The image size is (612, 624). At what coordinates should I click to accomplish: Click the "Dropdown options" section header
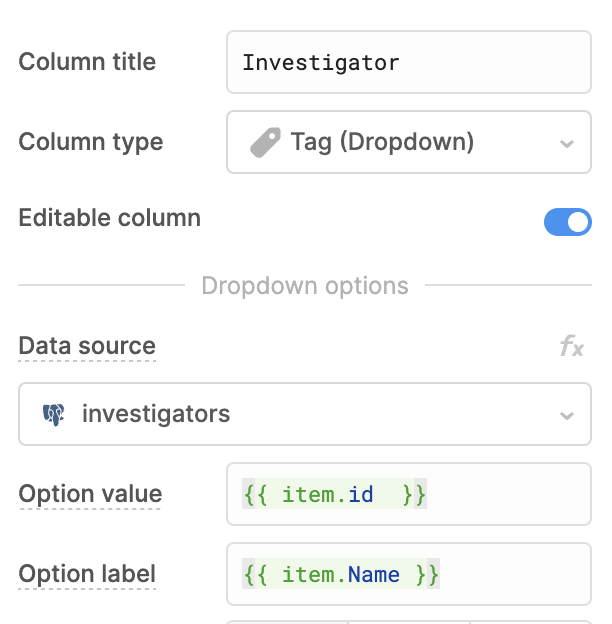[x=305, y=286]
